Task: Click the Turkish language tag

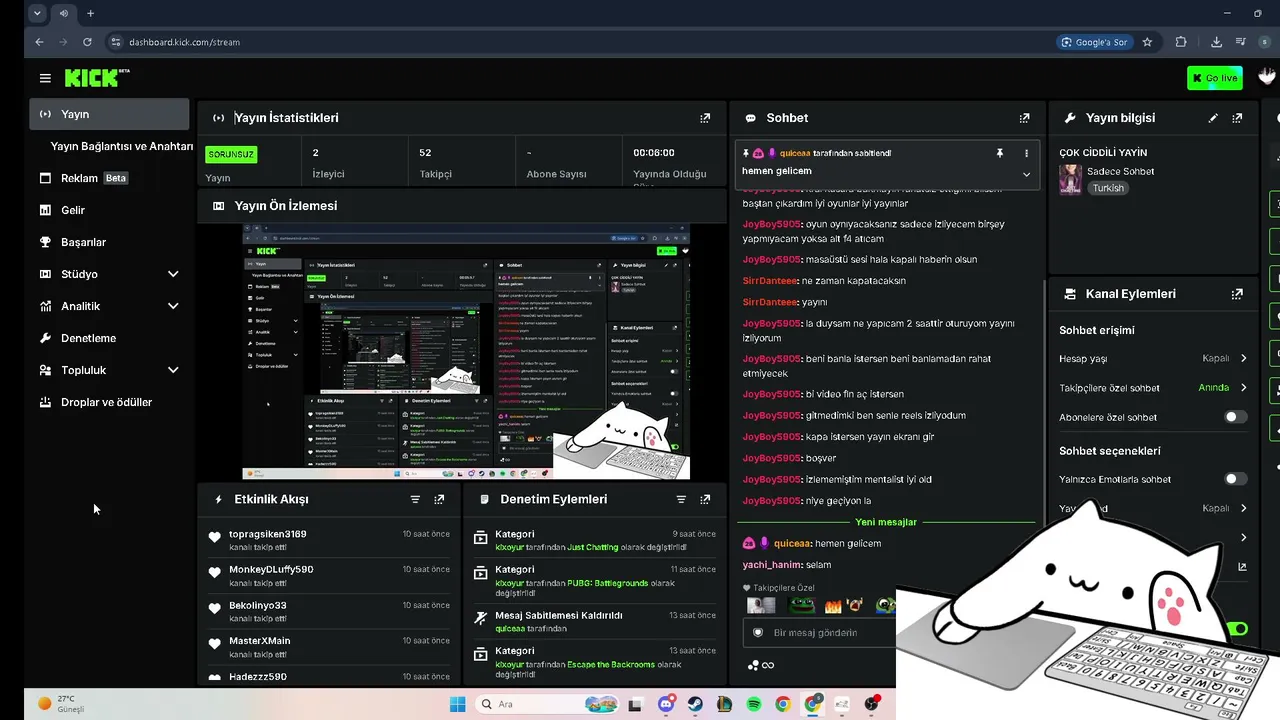Action: click(x=1108, y=188)
